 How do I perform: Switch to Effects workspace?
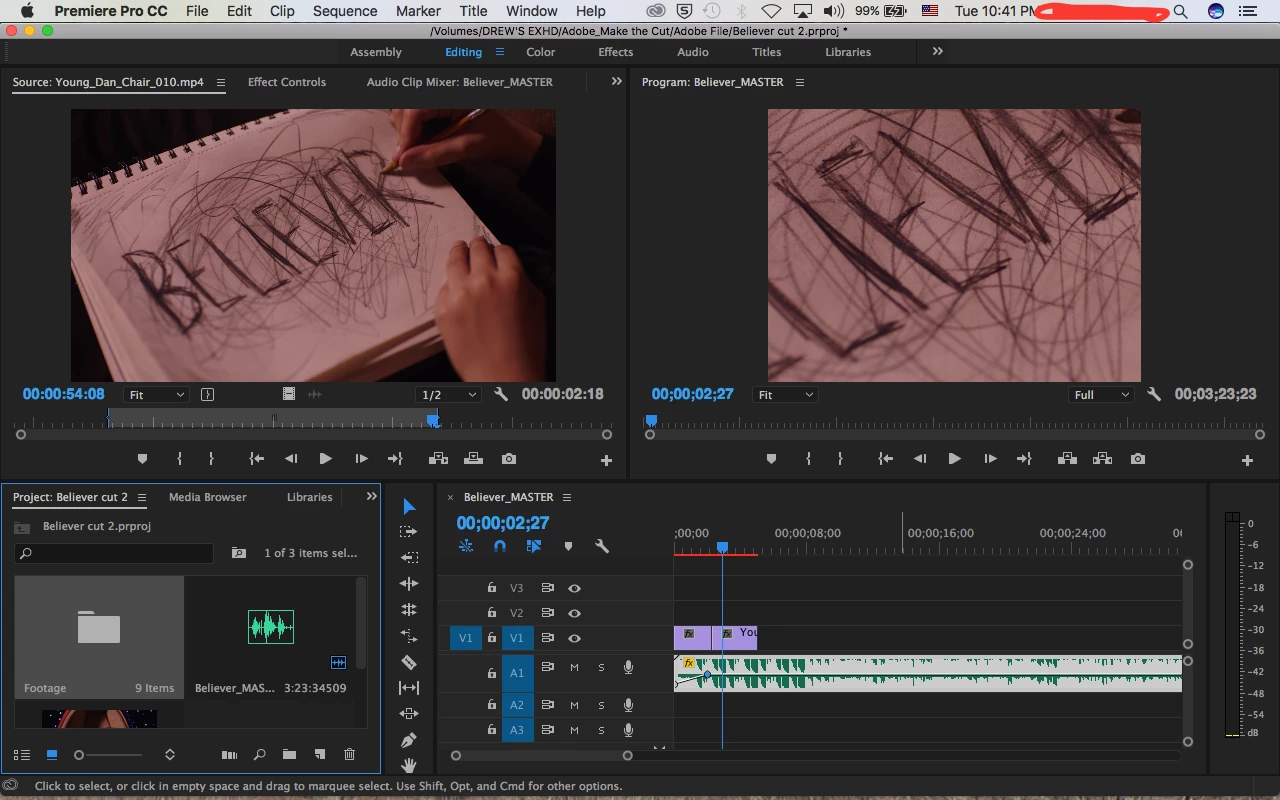click(616, 52)
